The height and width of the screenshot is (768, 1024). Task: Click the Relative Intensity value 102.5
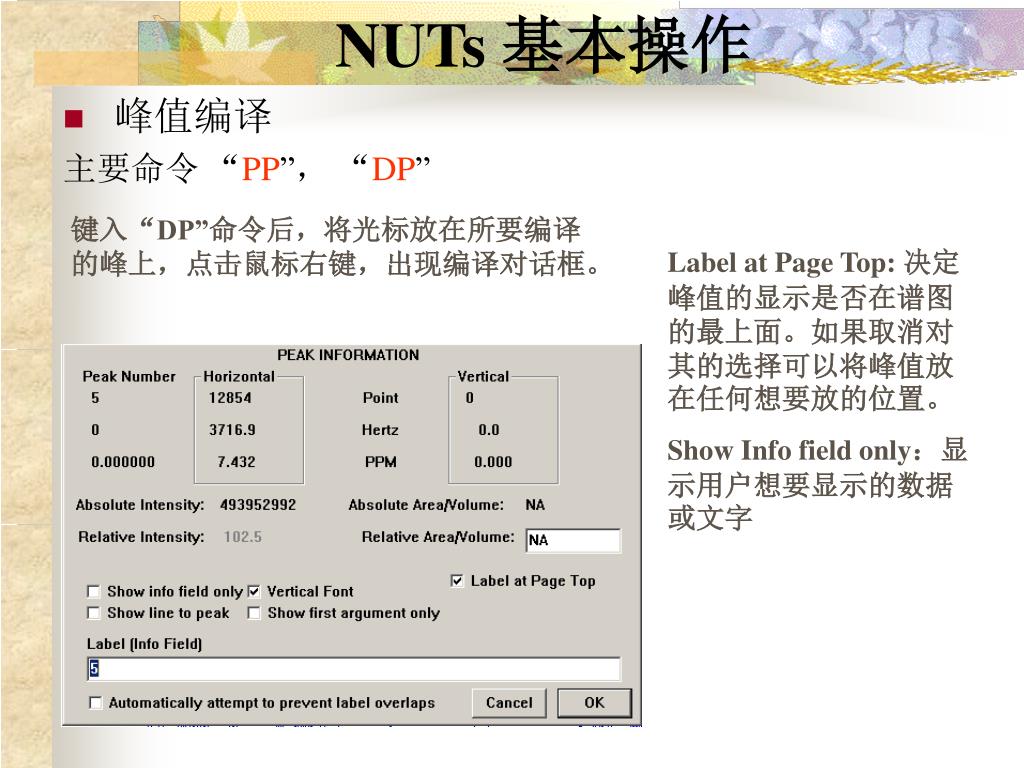tap(242, 537)
